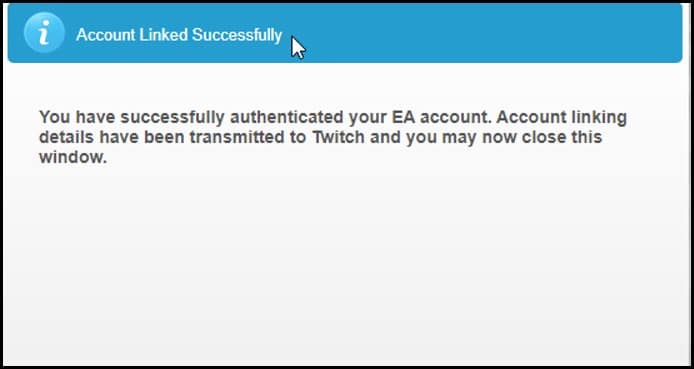The width and height of the screenshot is (694, 369).
Task: Click the word "window." ending the message
Action: pyautogui.click(x=73, y=157)
